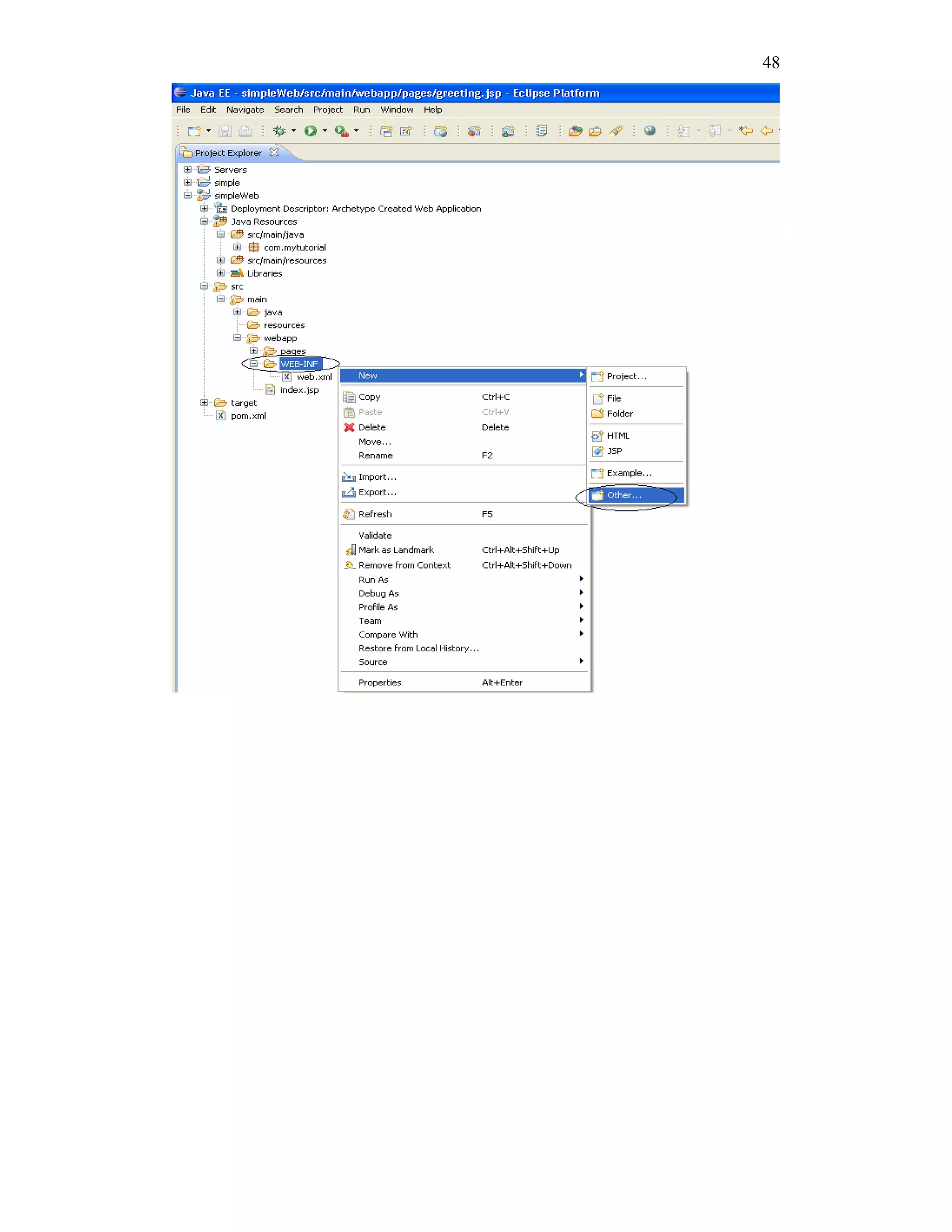The image size is (952, 1232).
Task: Choose Project... in the New submenu
Action: coord(637,376)
